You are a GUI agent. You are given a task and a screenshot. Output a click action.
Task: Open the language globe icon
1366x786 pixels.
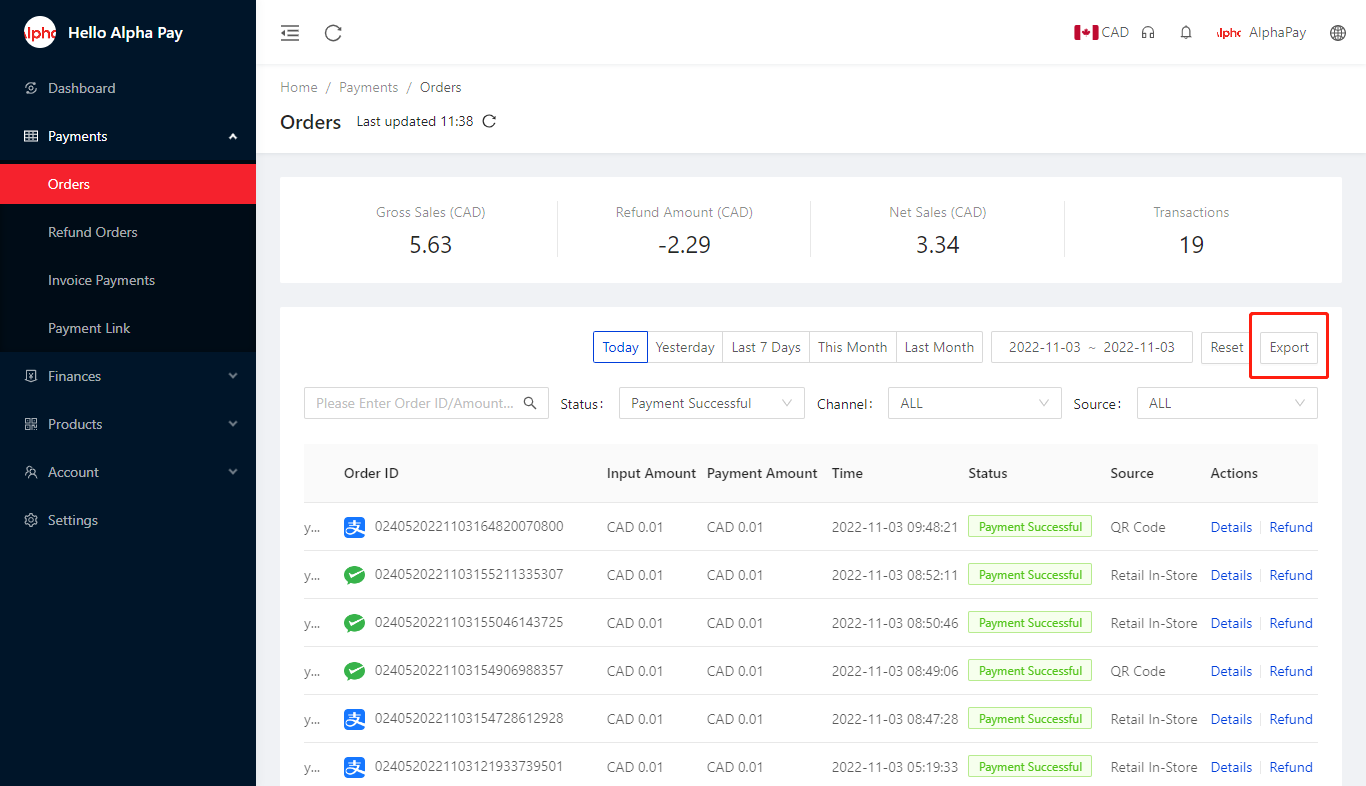[x=1338, y=33]
